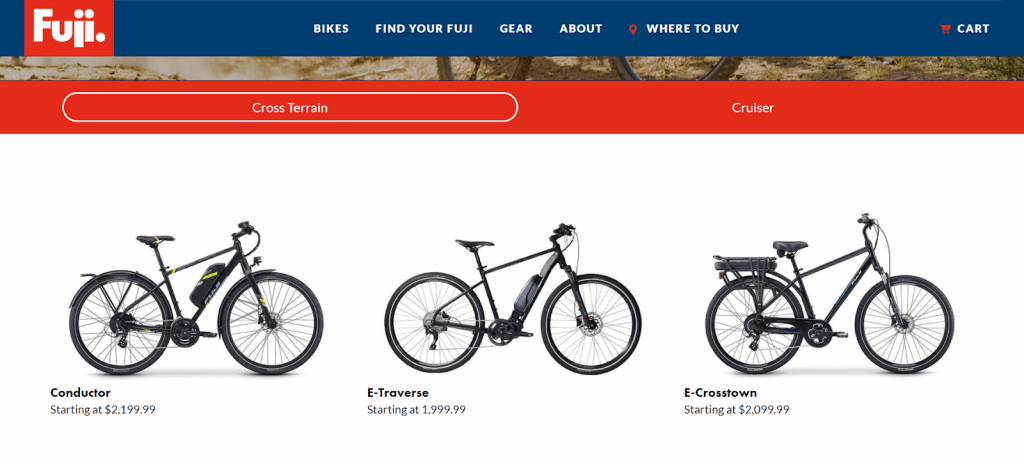This screenshot has width=1024, height=464.
Task: Click the hero banner image strip
Action: (x=512, y=69)
